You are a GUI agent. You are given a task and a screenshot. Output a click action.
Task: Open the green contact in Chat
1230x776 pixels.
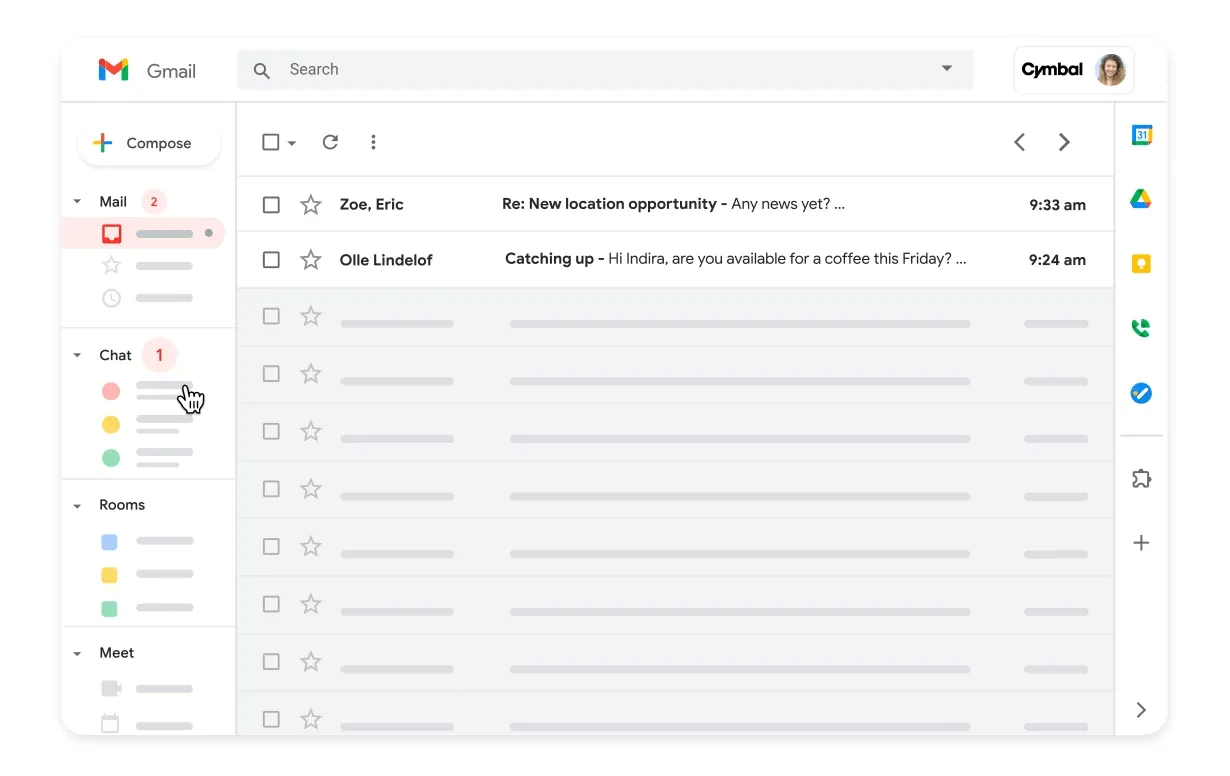[111, 458]
